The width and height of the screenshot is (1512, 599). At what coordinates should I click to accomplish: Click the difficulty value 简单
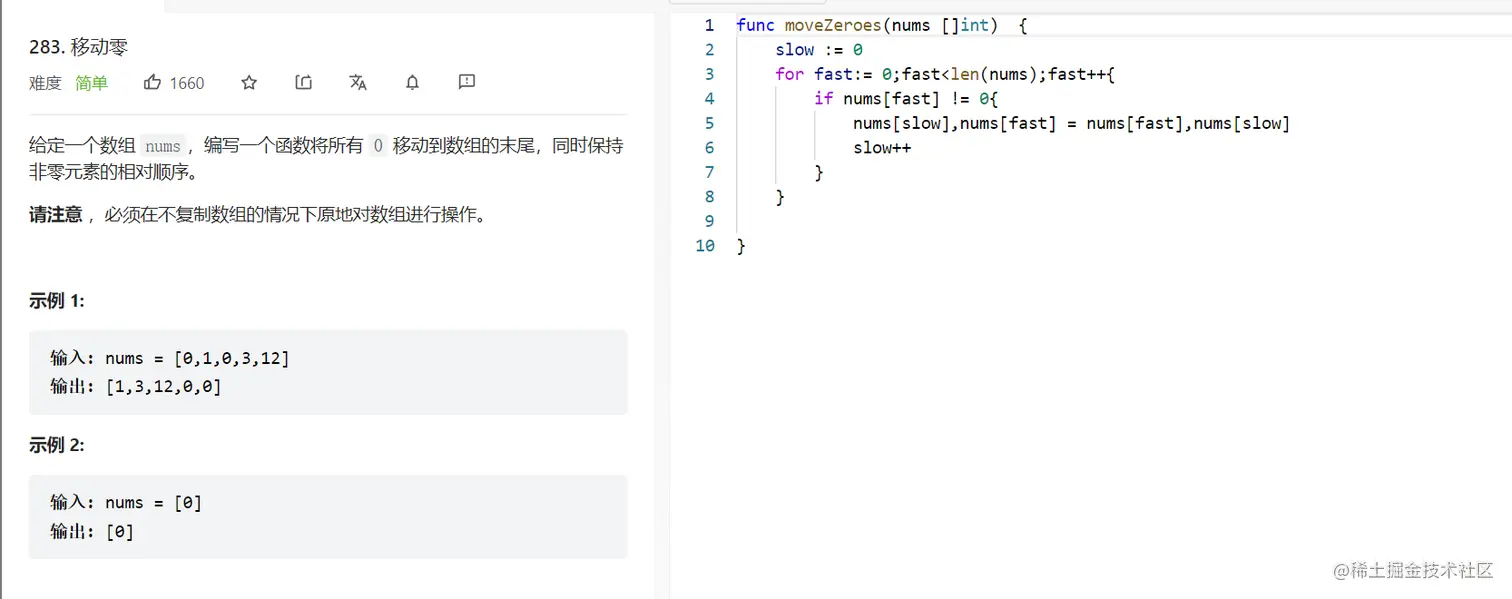point(91,83)
